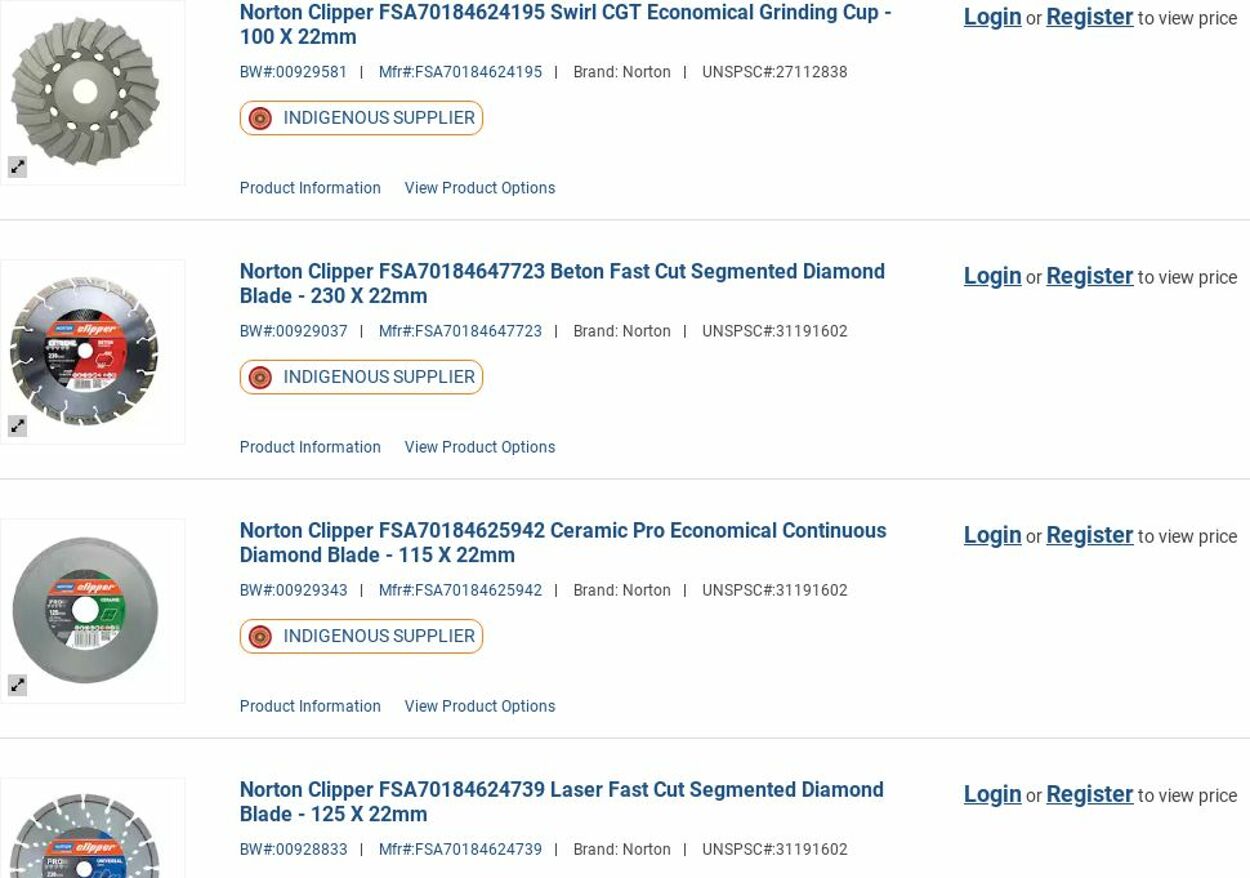The width and height of the screenshot is (1250, 878).
Task: Click expand icon on Ceramic Pro blade image
Action: 18,685
